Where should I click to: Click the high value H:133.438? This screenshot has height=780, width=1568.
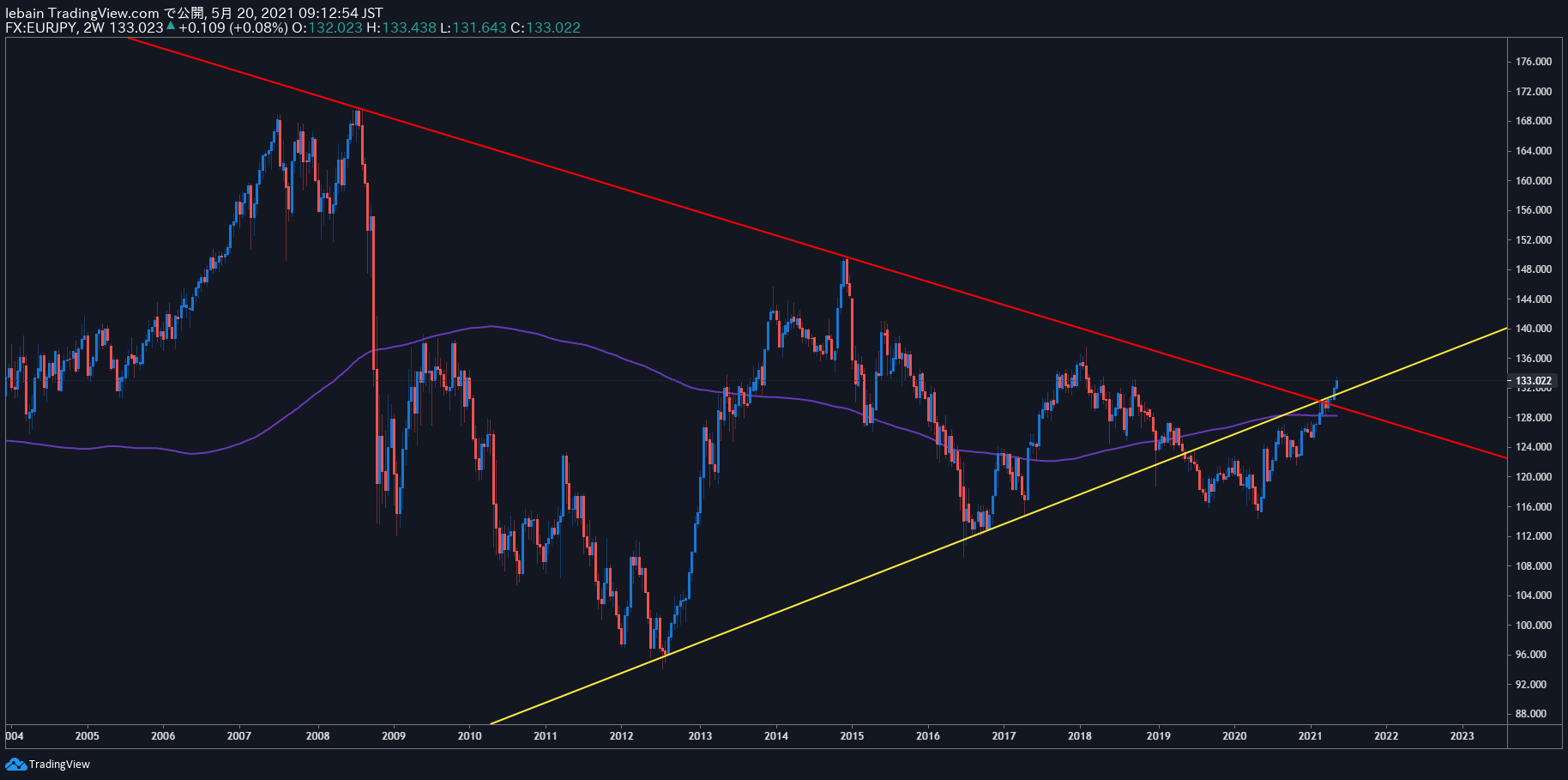[401, 27]
